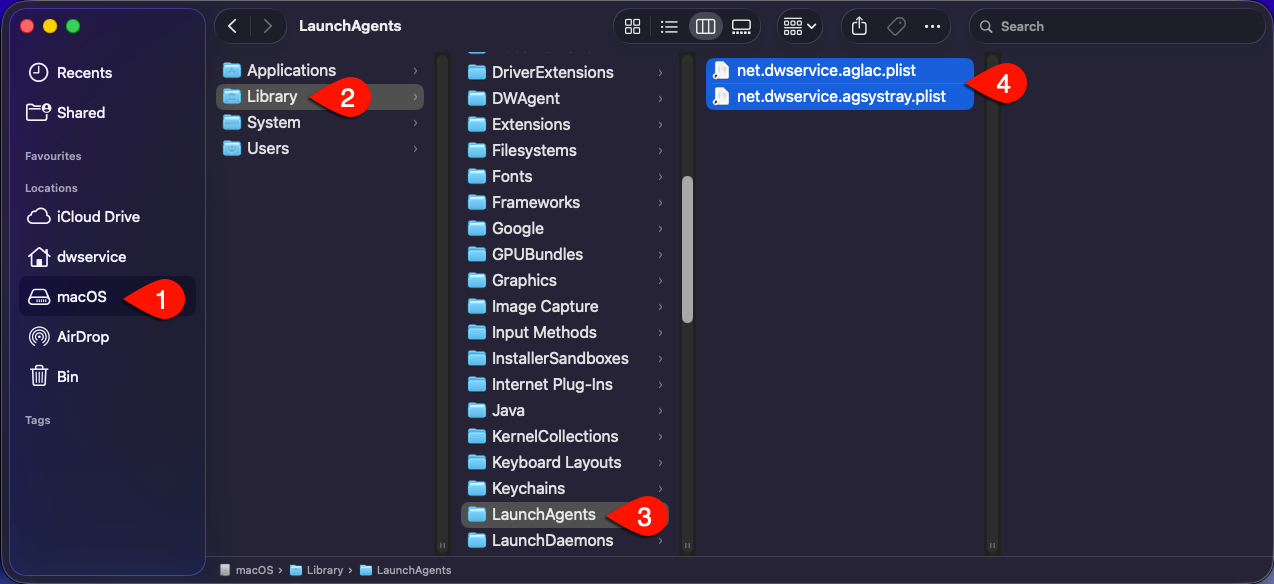Select the LaunchAgents folder
The width and height of the screenshot is (1274, 584).
[565, 514]
